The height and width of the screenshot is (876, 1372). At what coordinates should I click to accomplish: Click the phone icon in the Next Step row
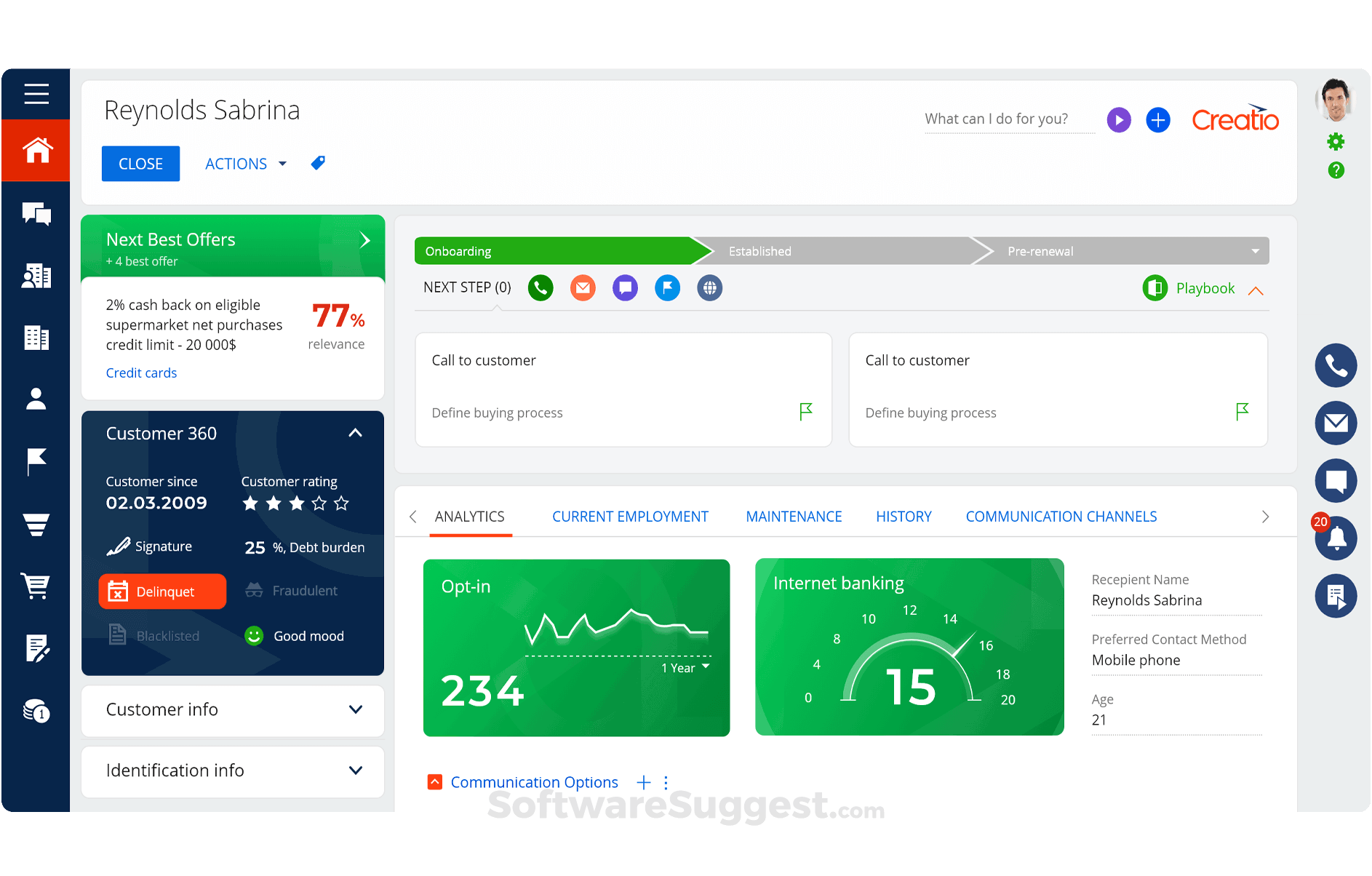pos(540,287)
